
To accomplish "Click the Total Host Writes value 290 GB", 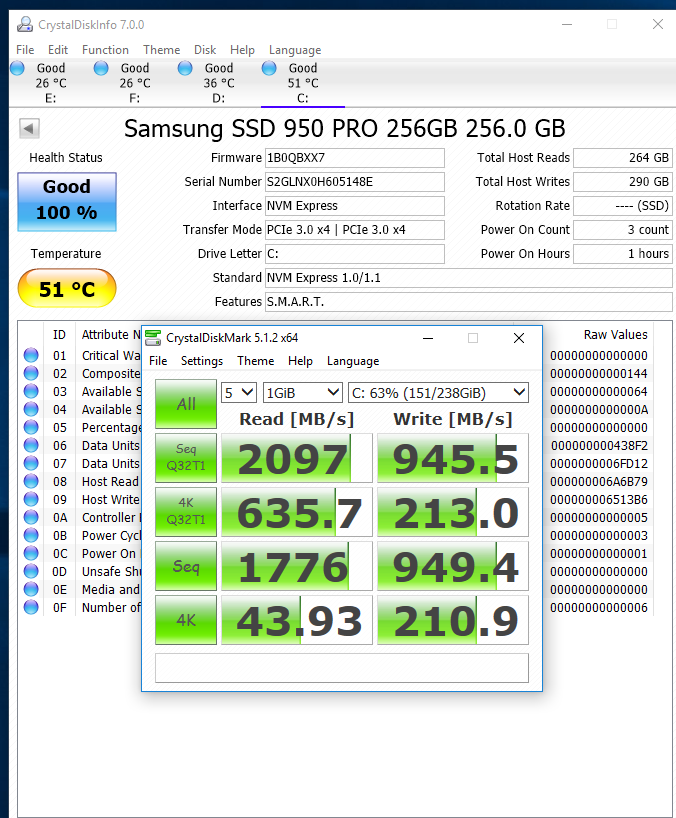I will click(x=623, y=182).
